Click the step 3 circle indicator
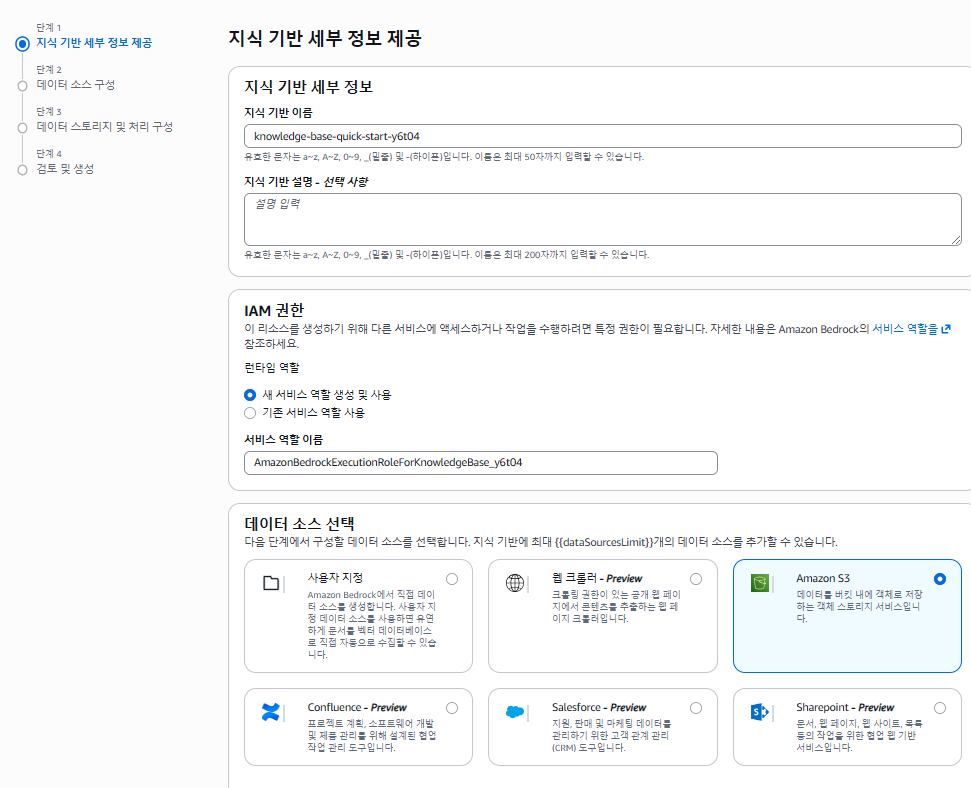Image resolution: width=971 pixels, height=788 pixels. click(x=22, y=128)
